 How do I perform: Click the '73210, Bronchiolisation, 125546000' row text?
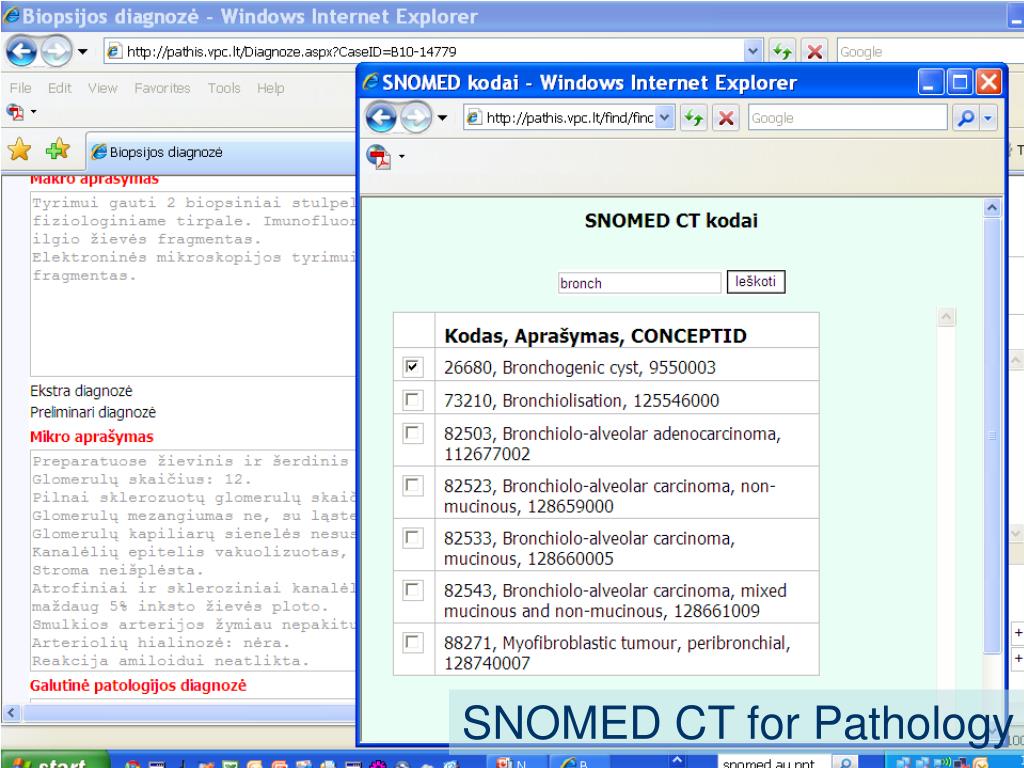(x=581, y=400)
